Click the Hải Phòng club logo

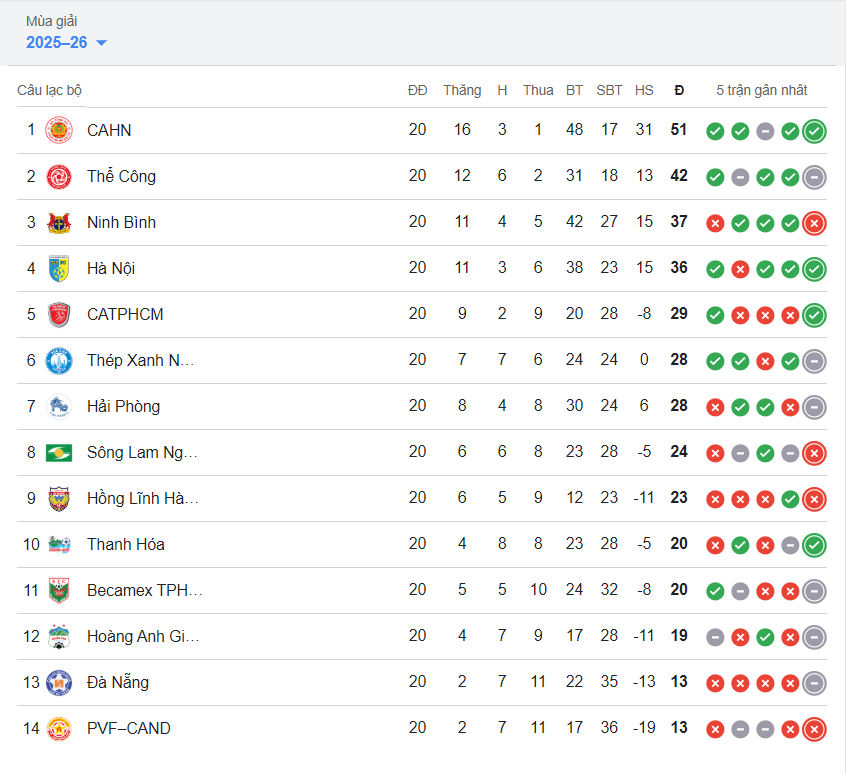59,406
